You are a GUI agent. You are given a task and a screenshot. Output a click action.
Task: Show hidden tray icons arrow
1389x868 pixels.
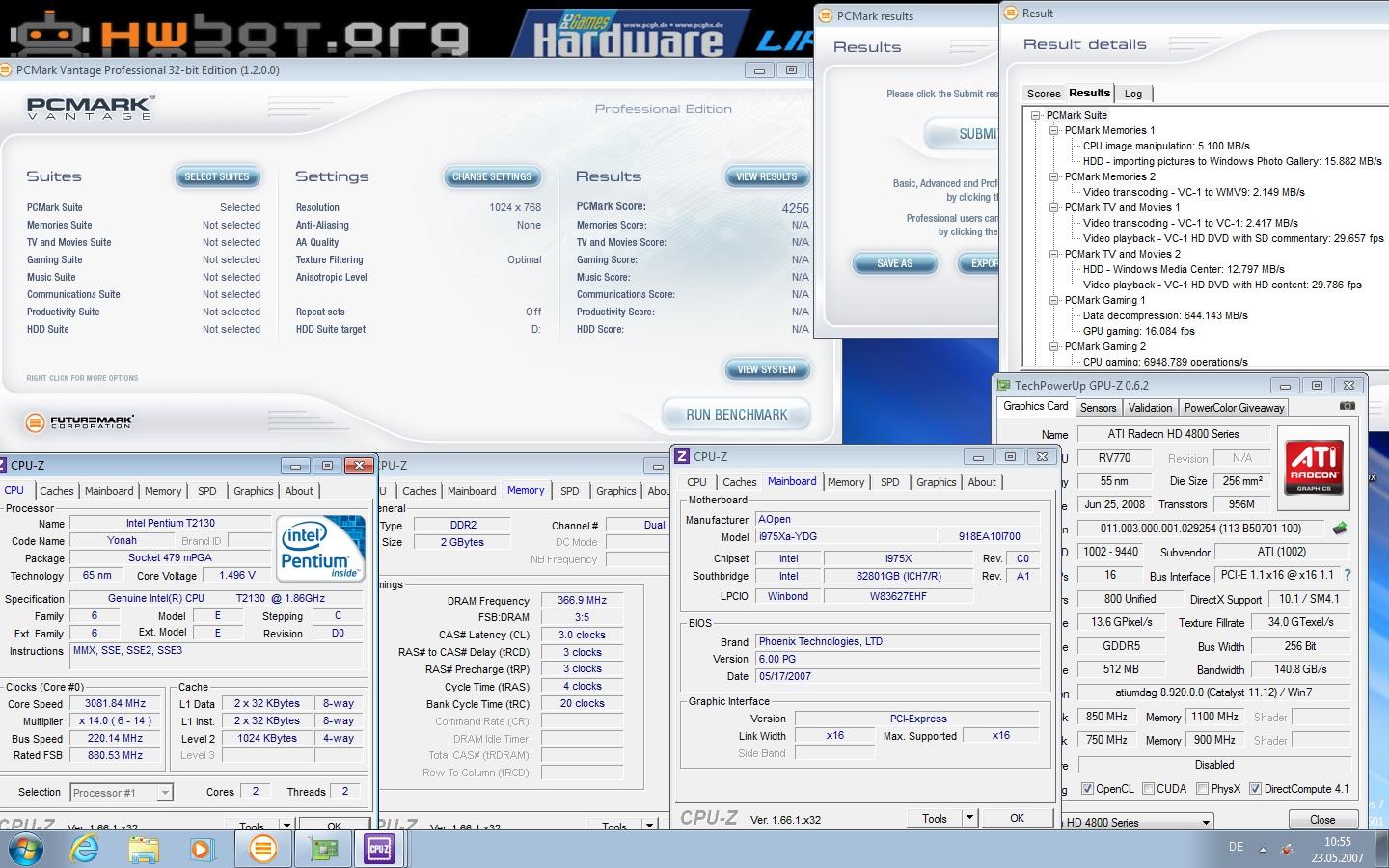(1263, 850)
